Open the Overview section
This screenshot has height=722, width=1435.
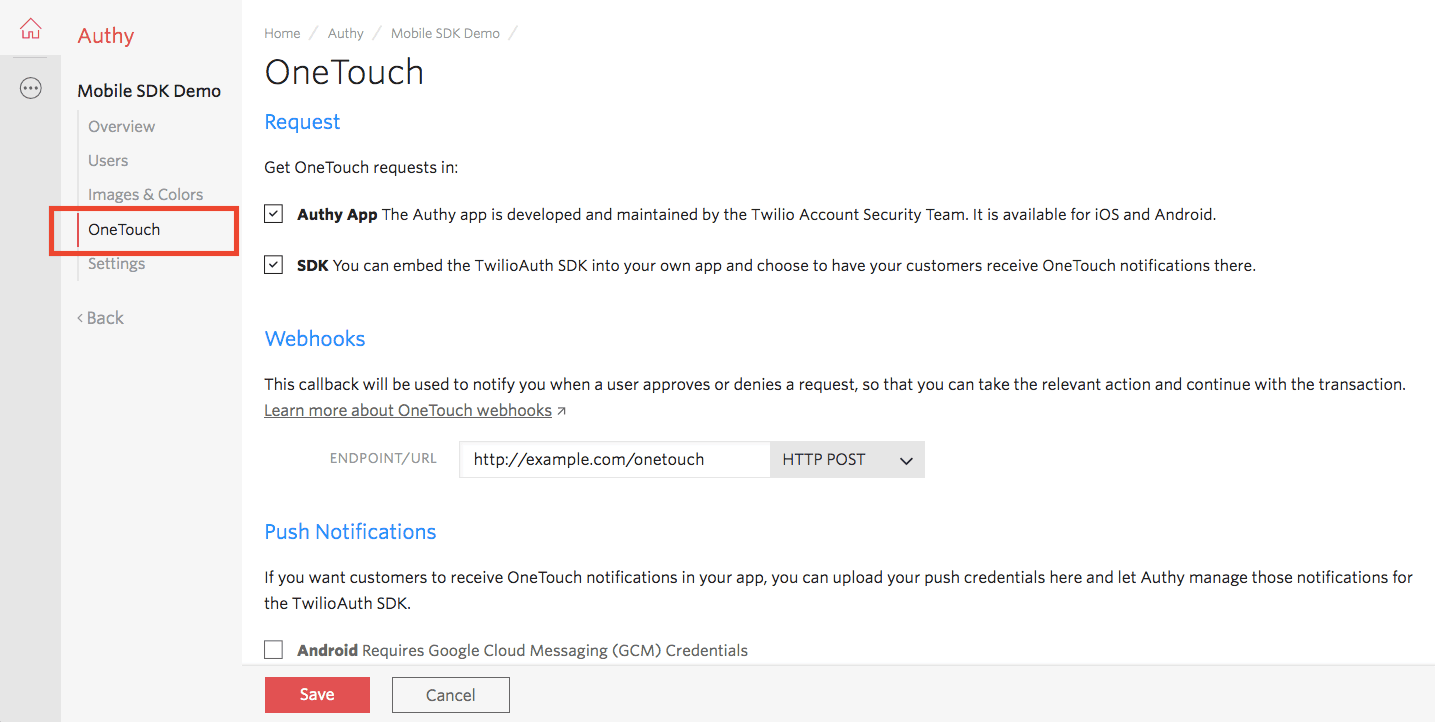(121, 127)
